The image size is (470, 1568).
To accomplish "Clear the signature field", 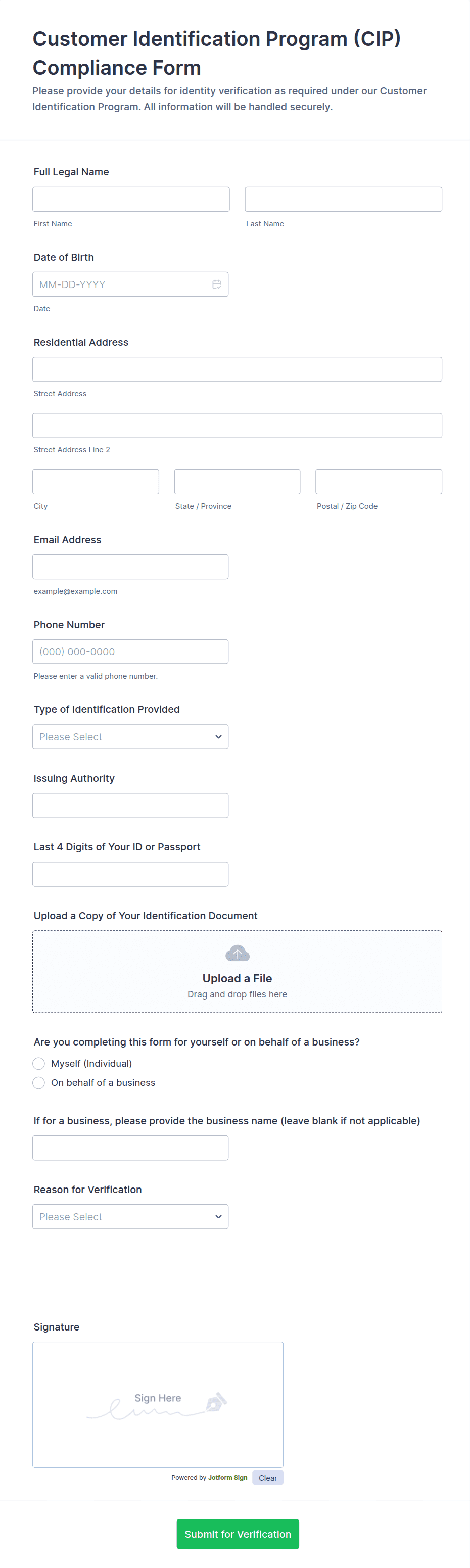I will point(267,1478).
